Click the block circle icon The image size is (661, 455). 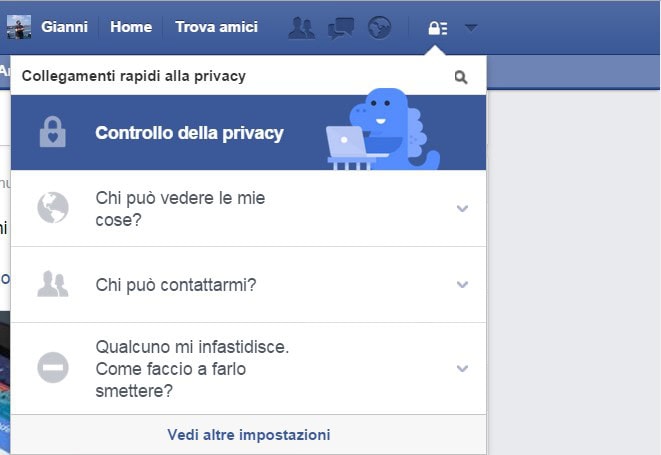click(53, 367)
